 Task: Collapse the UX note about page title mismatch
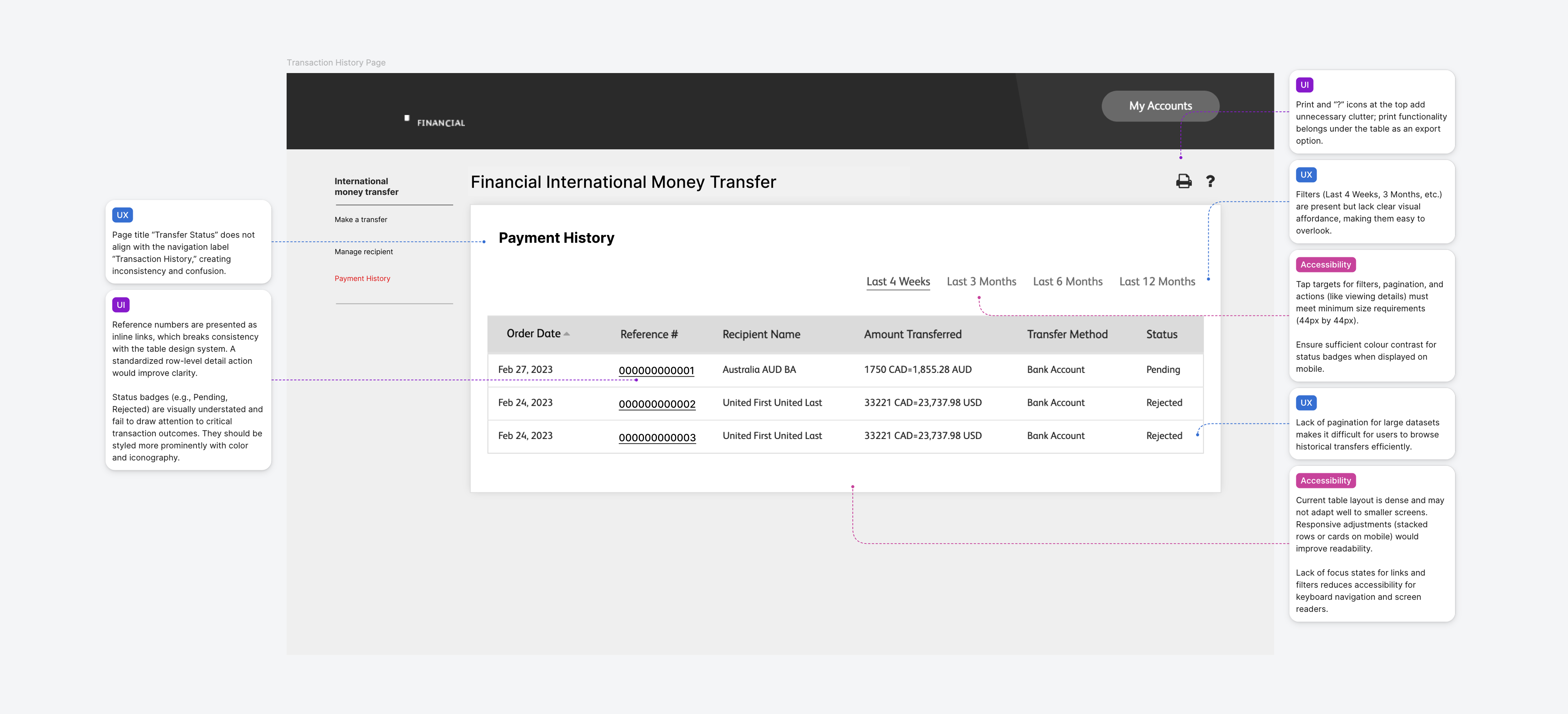coord(123,214)
